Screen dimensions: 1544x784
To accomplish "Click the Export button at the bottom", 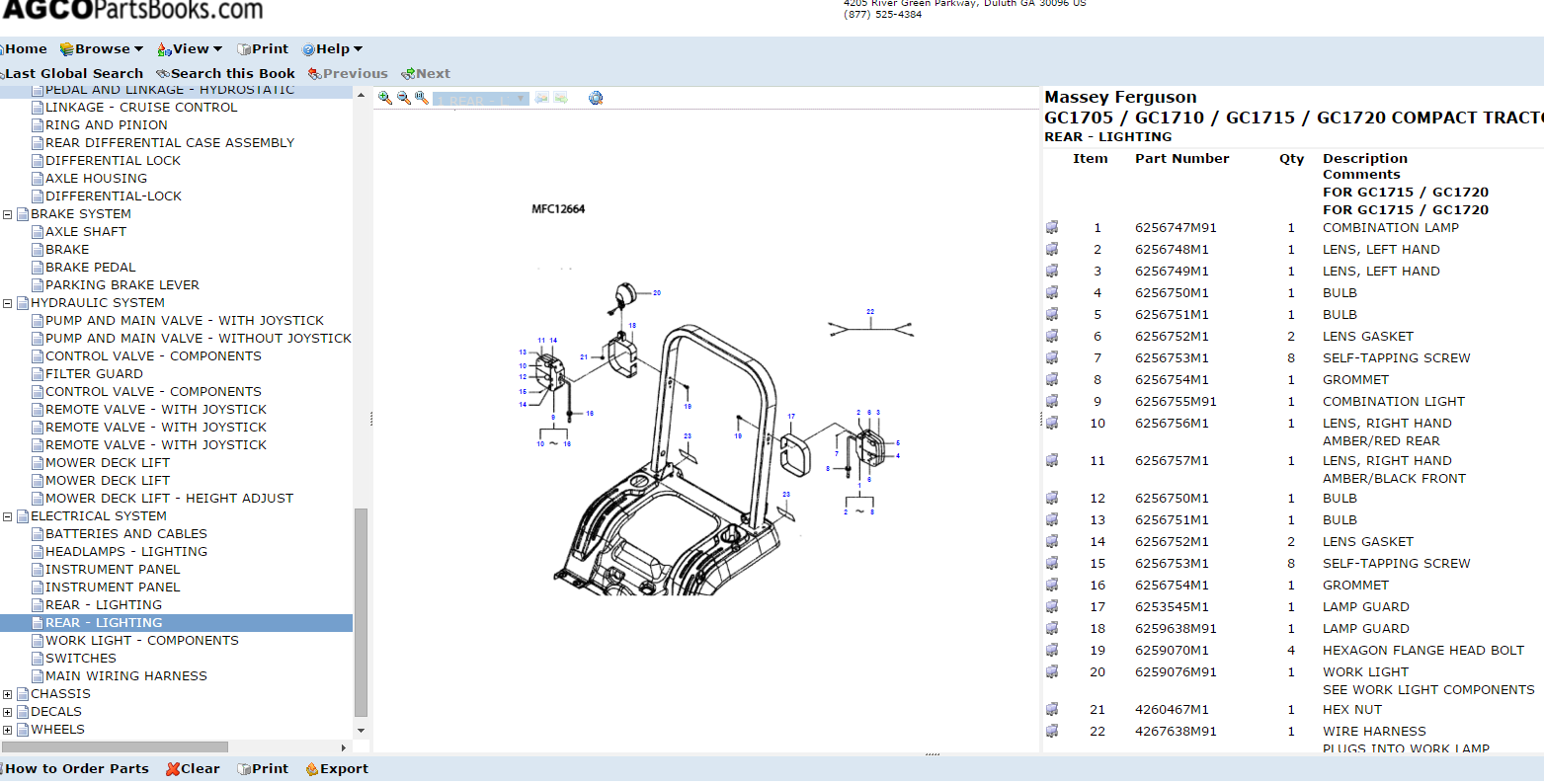I will [x=337, y=769].
